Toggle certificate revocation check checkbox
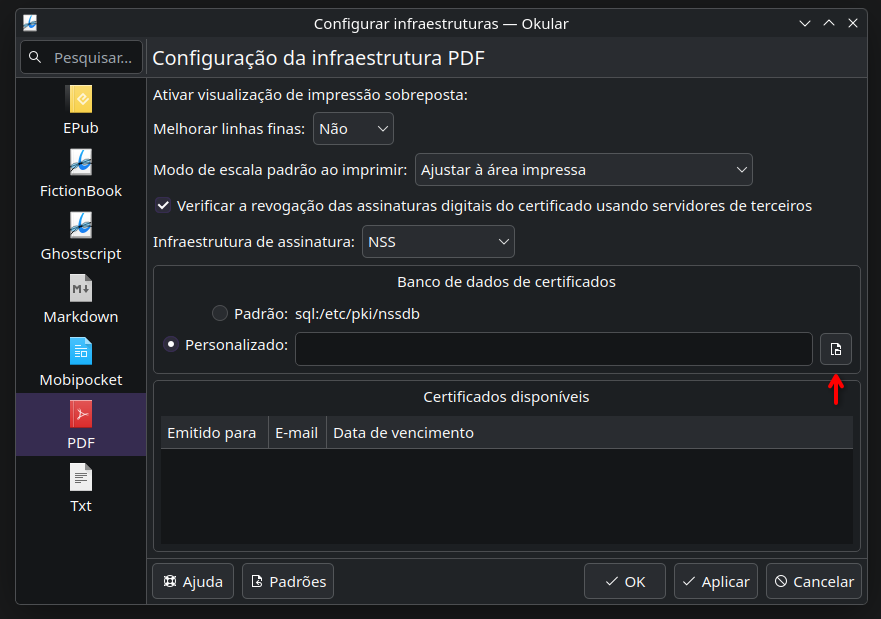The height and width of the screenshot is (619, 881). [163, 206]
